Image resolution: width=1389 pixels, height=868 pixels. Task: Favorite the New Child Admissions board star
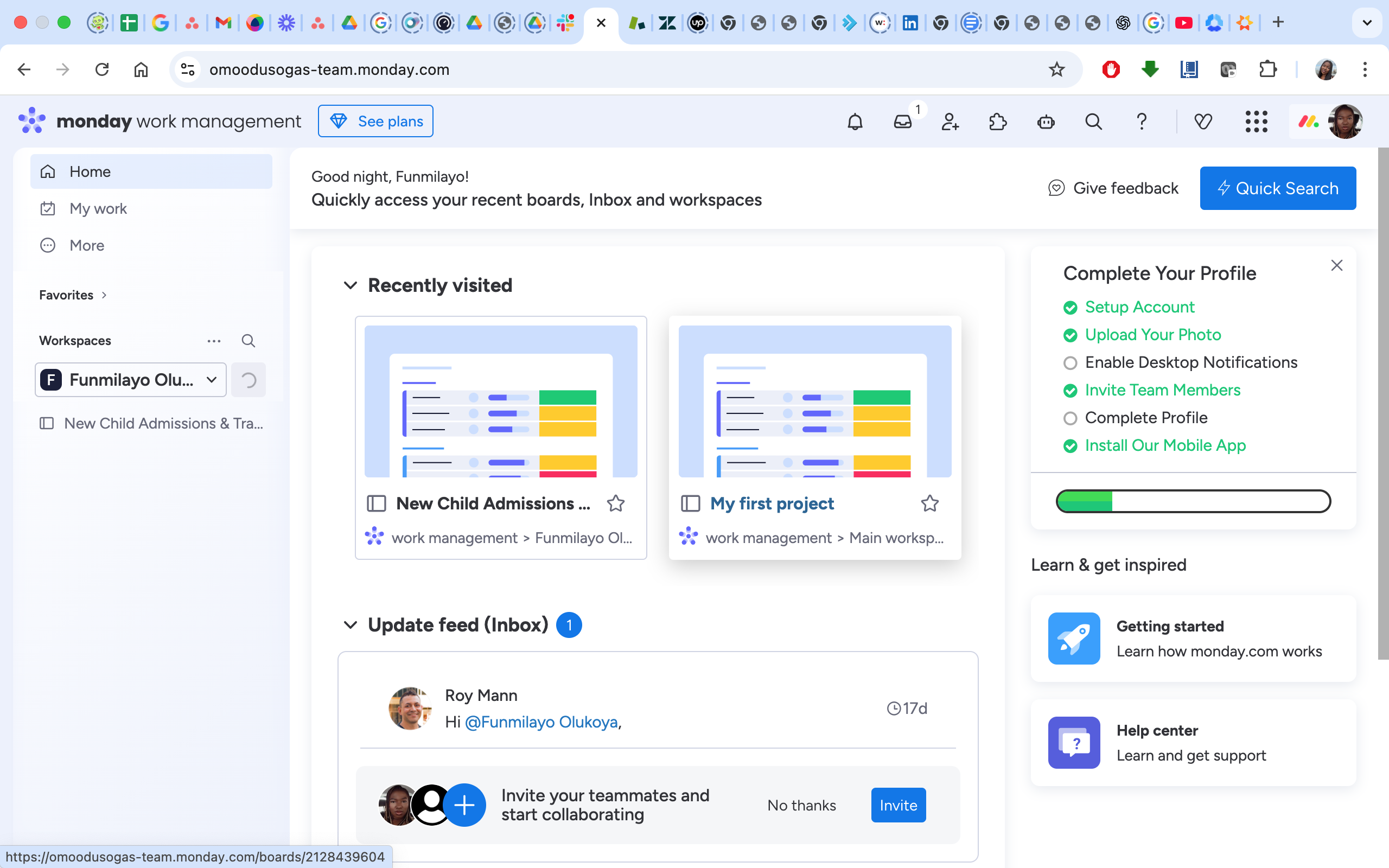[x=616, y=503]
